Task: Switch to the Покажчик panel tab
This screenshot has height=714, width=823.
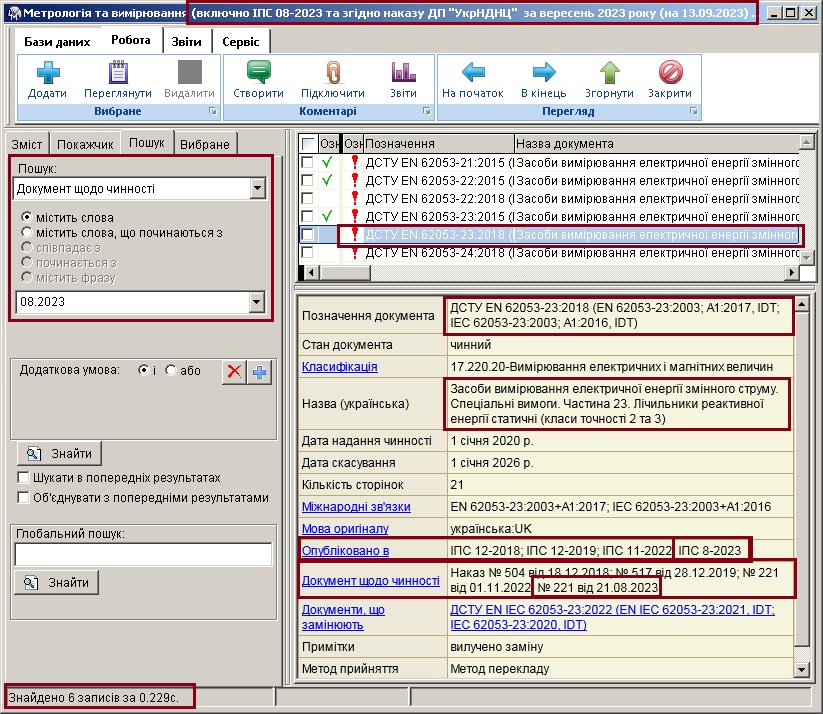Action: [85, 144]
